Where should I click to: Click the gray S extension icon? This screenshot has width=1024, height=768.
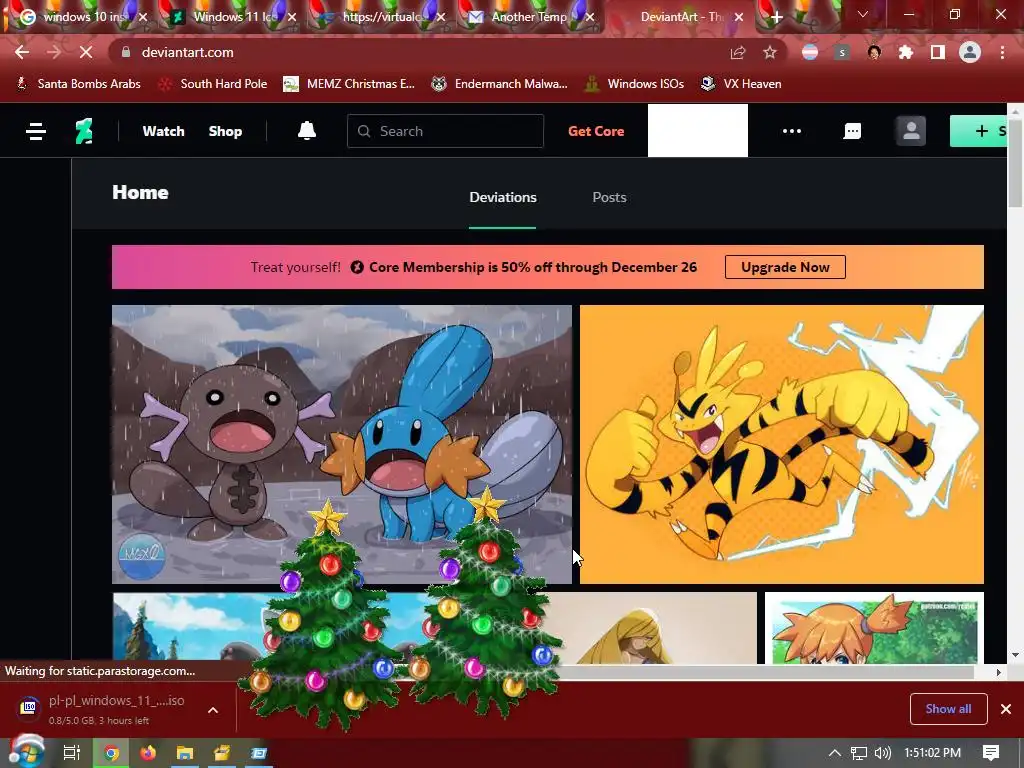(x=842, y=52)
